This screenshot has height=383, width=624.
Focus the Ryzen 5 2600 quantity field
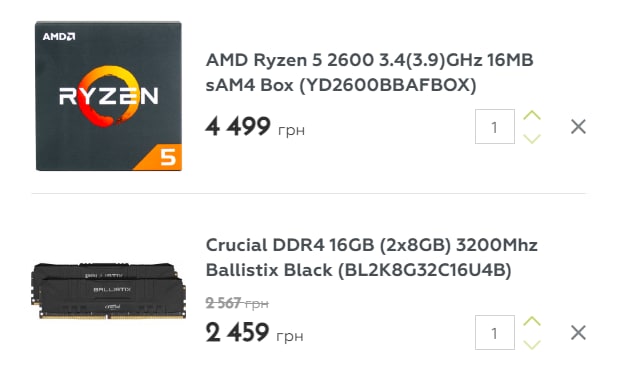[495, 127]
